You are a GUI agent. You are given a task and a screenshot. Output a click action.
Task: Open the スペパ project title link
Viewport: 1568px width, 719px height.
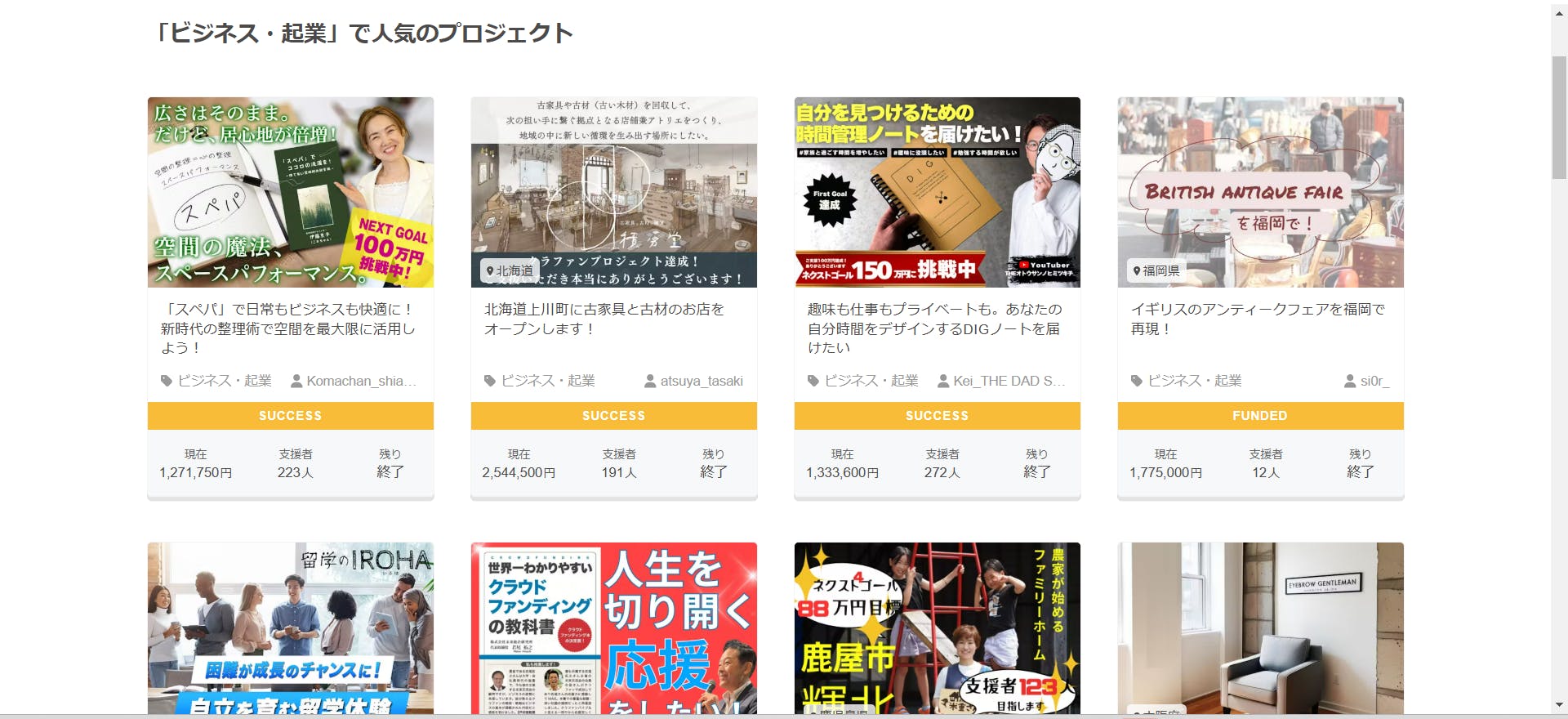pos(288,328)
